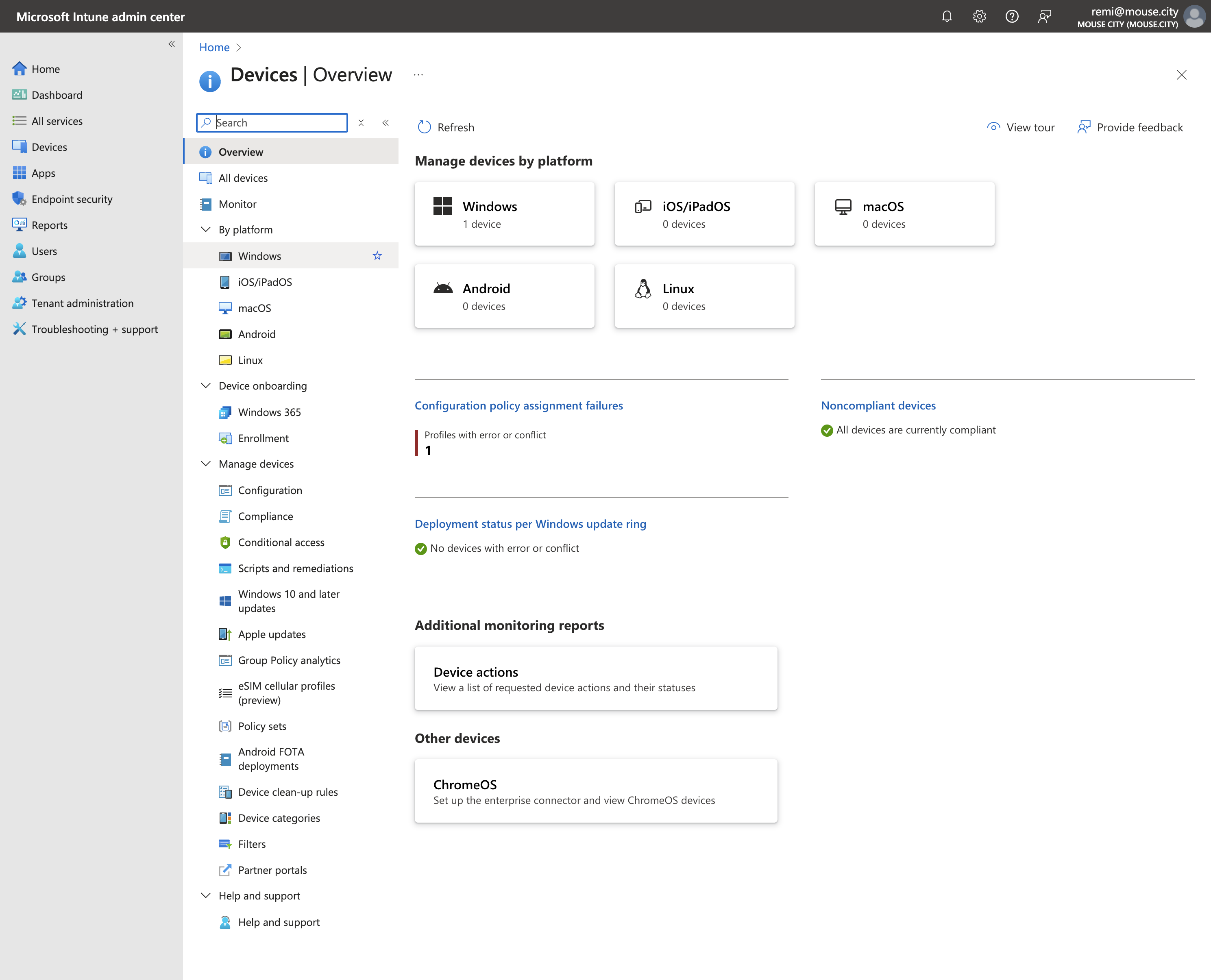Screen dimensions: 1211x980
Task: Open Windows 365 under Device onboarding
Action: [291, 412]
